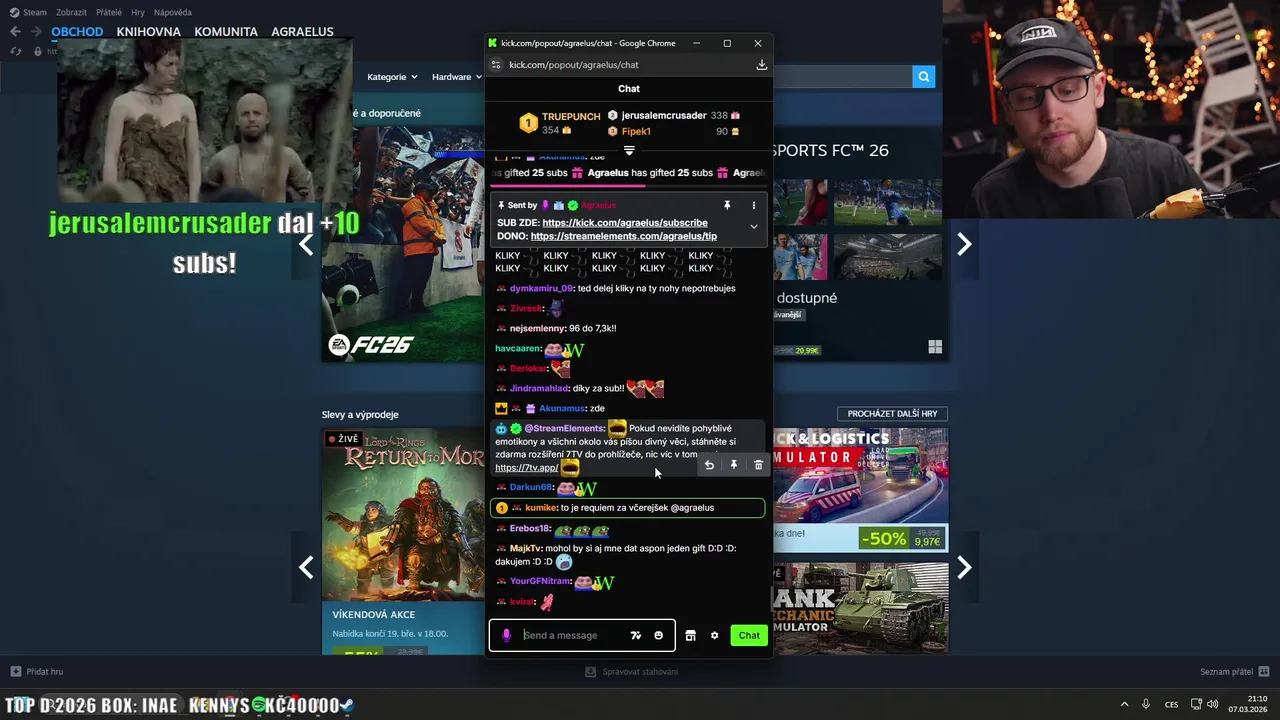The image size is (1280, 720).
Task: Show previous special offer with lower left arrow
Action: click(x=306, y=567)
